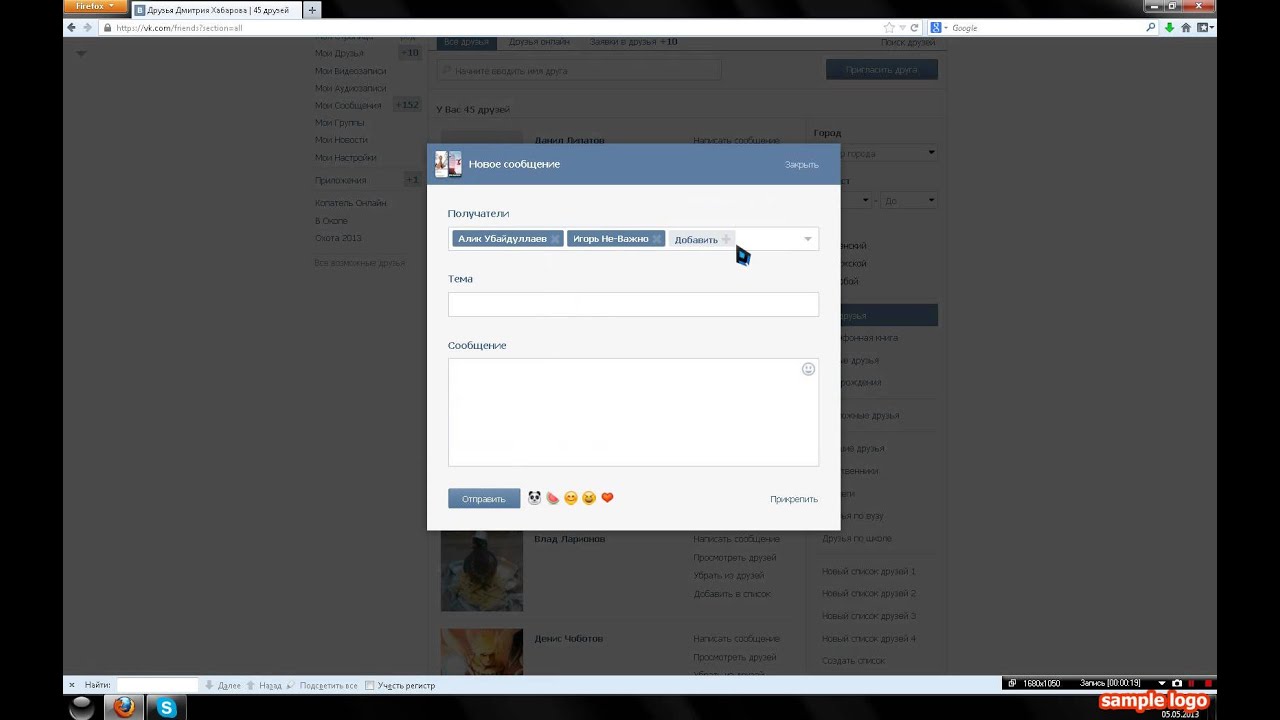The image size is (1280, 720).
Task: Click the recorder camera snapshot icon
Action: [1177, 683]
